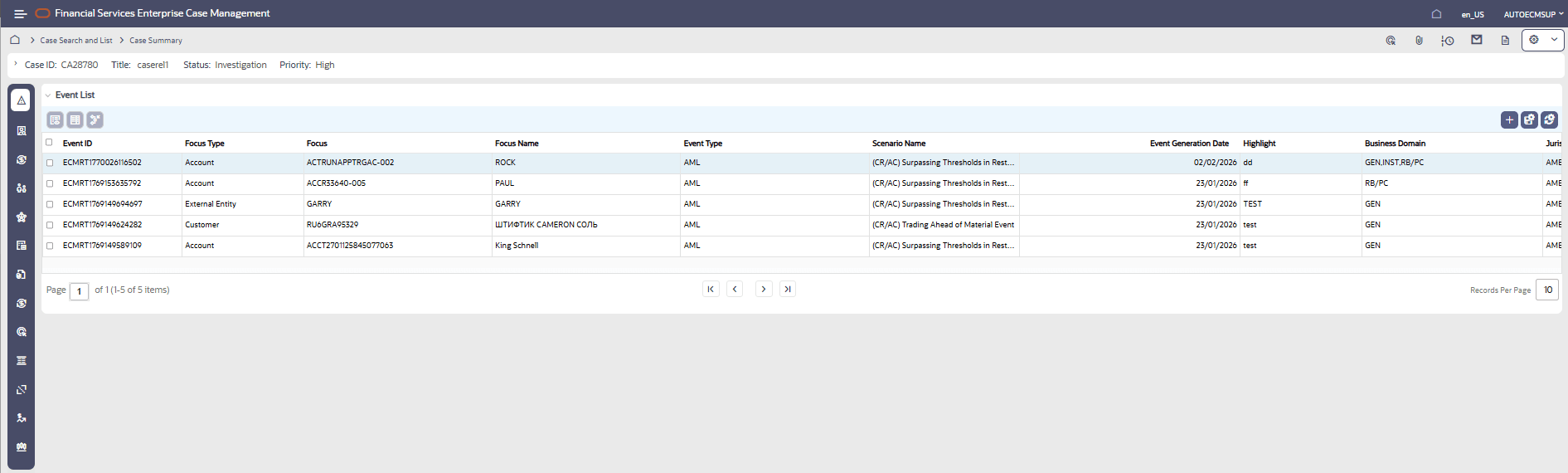Click the gear-document button beside plus
The height and width of the screenshot is (473, 1568).
click(1530, 120)
